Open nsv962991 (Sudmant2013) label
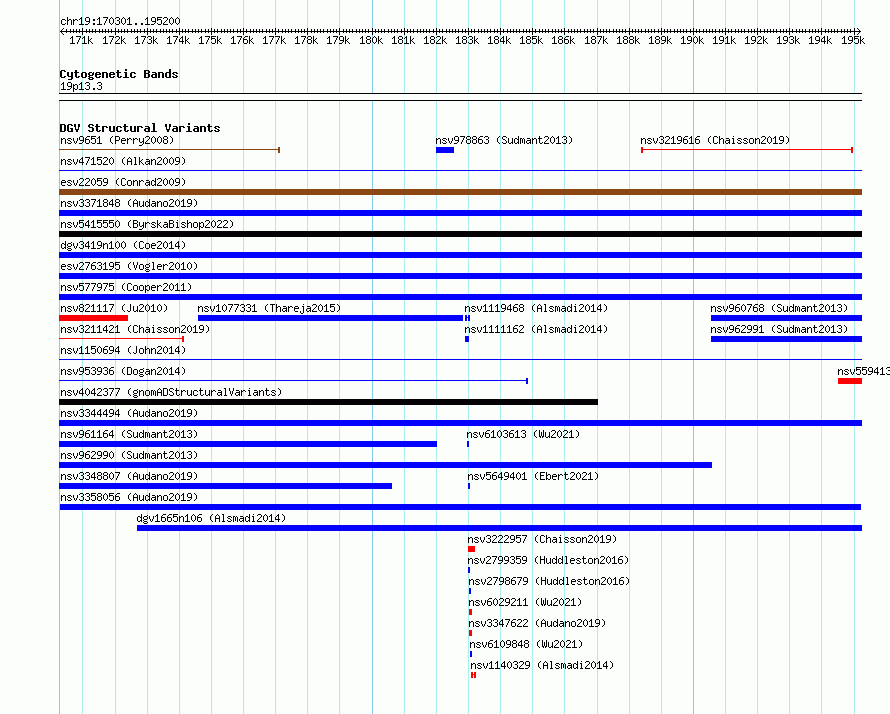The height and width of the screenshot is (714, 890). click(x=779, y=329)
